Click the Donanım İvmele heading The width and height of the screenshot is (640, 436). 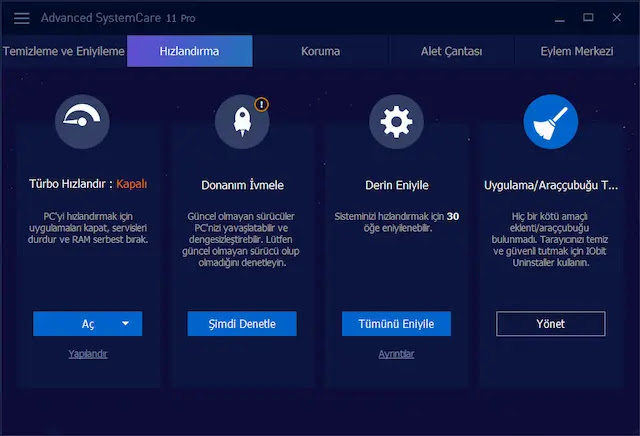[242, 185]
